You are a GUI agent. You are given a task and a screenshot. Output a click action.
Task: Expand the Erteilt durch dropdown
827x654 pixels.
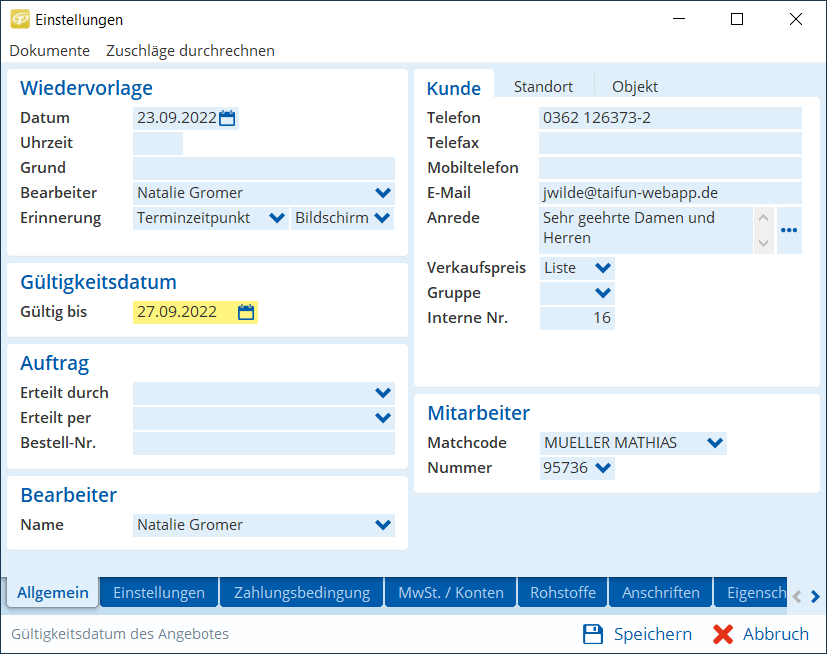click(383, 393)
